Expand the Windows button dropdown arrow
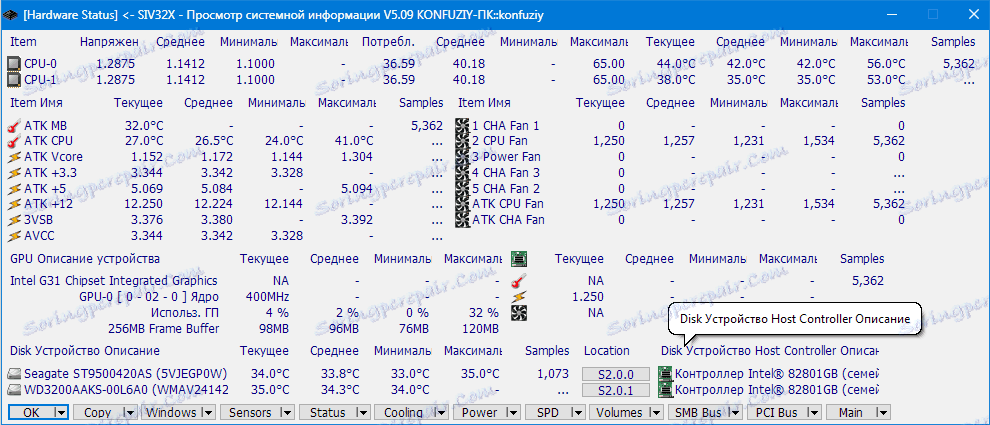This screenshot has height=425, width=990. coord(210,412)
